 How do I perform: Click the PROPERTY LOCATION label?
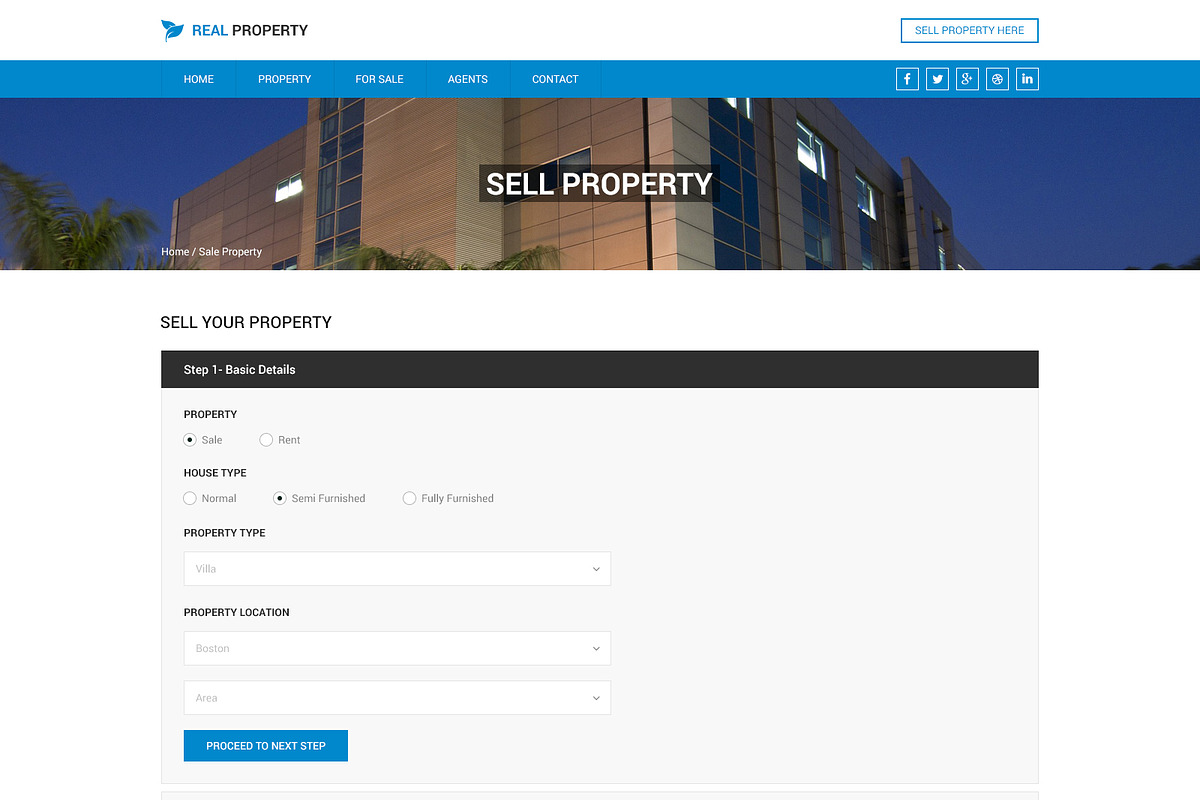(x=237, y=612)
